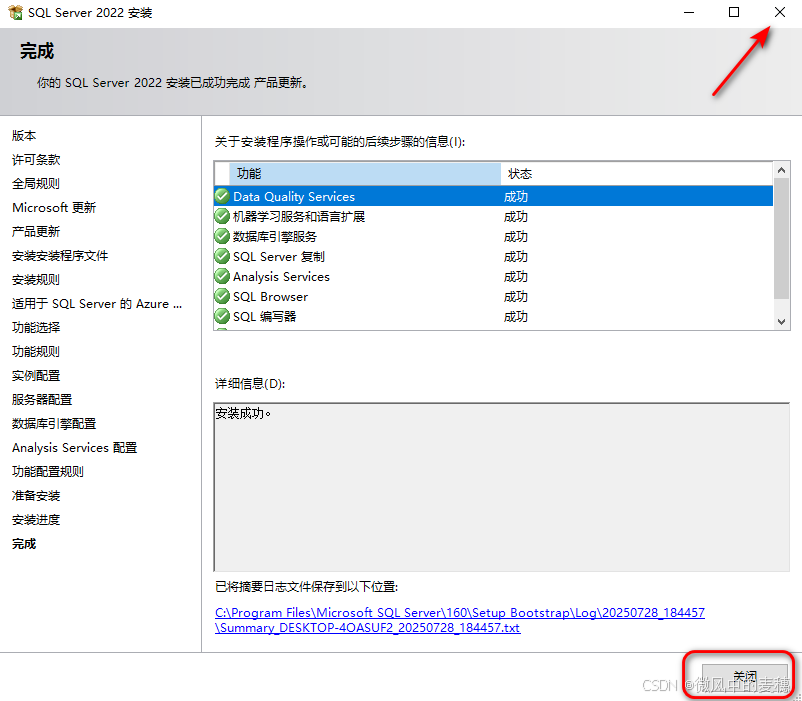Viewport: 802px width, 701px height.
Task: Click the 成功 status of 数据库引擎服务
Action: pyautogui.click(x=516, y=237)
